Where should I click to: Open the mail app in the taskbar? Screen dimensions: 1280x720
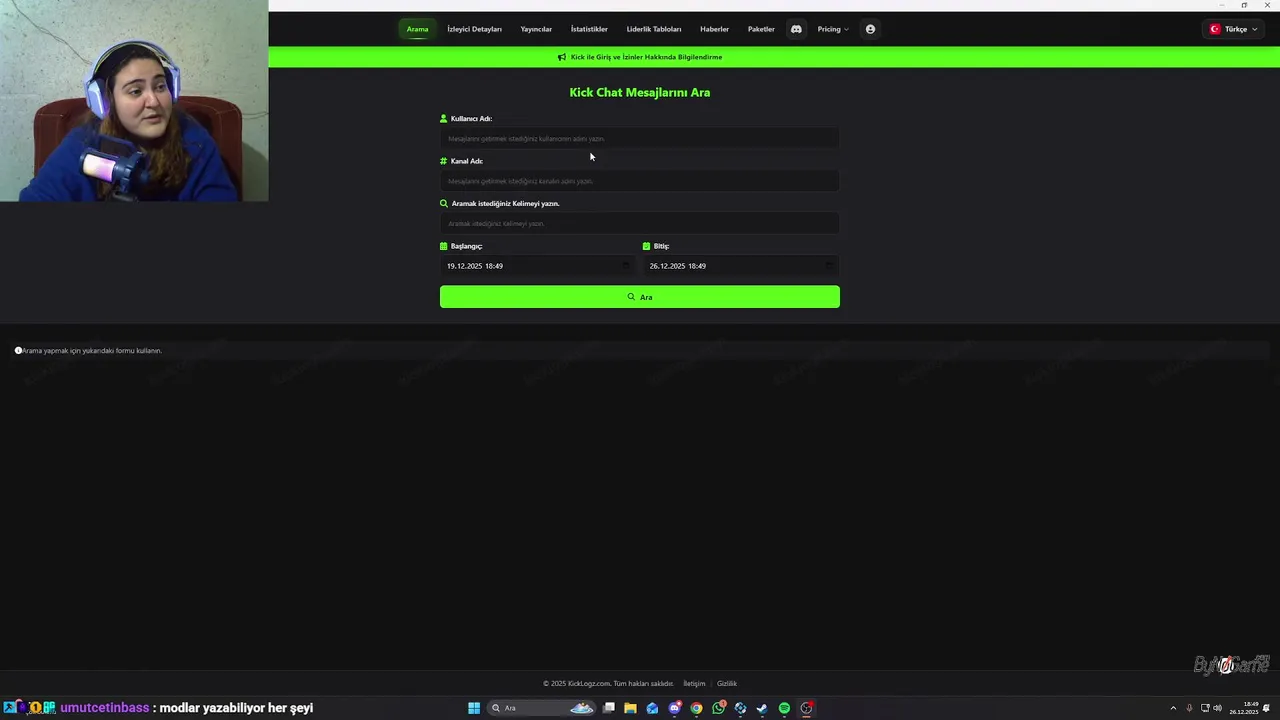[x=652, y=708]
